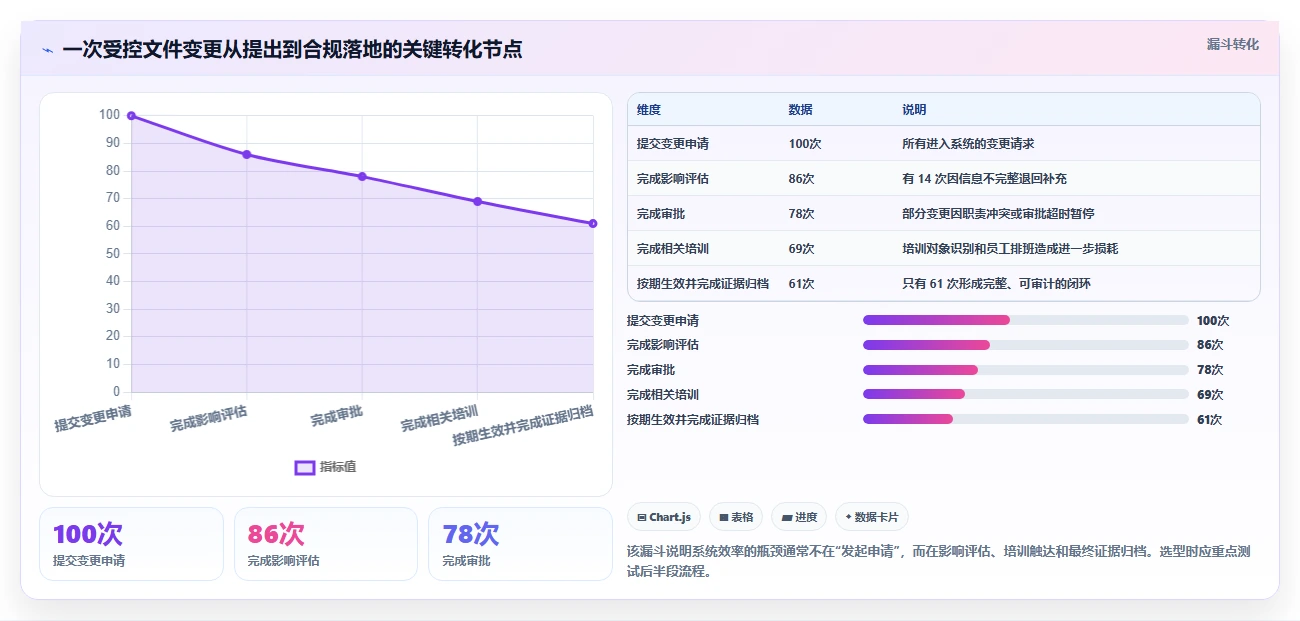The image size is (1300, 621).
Task: Click the 按期生效并完成证据归档 cell in the table
Action: (703, 283)
